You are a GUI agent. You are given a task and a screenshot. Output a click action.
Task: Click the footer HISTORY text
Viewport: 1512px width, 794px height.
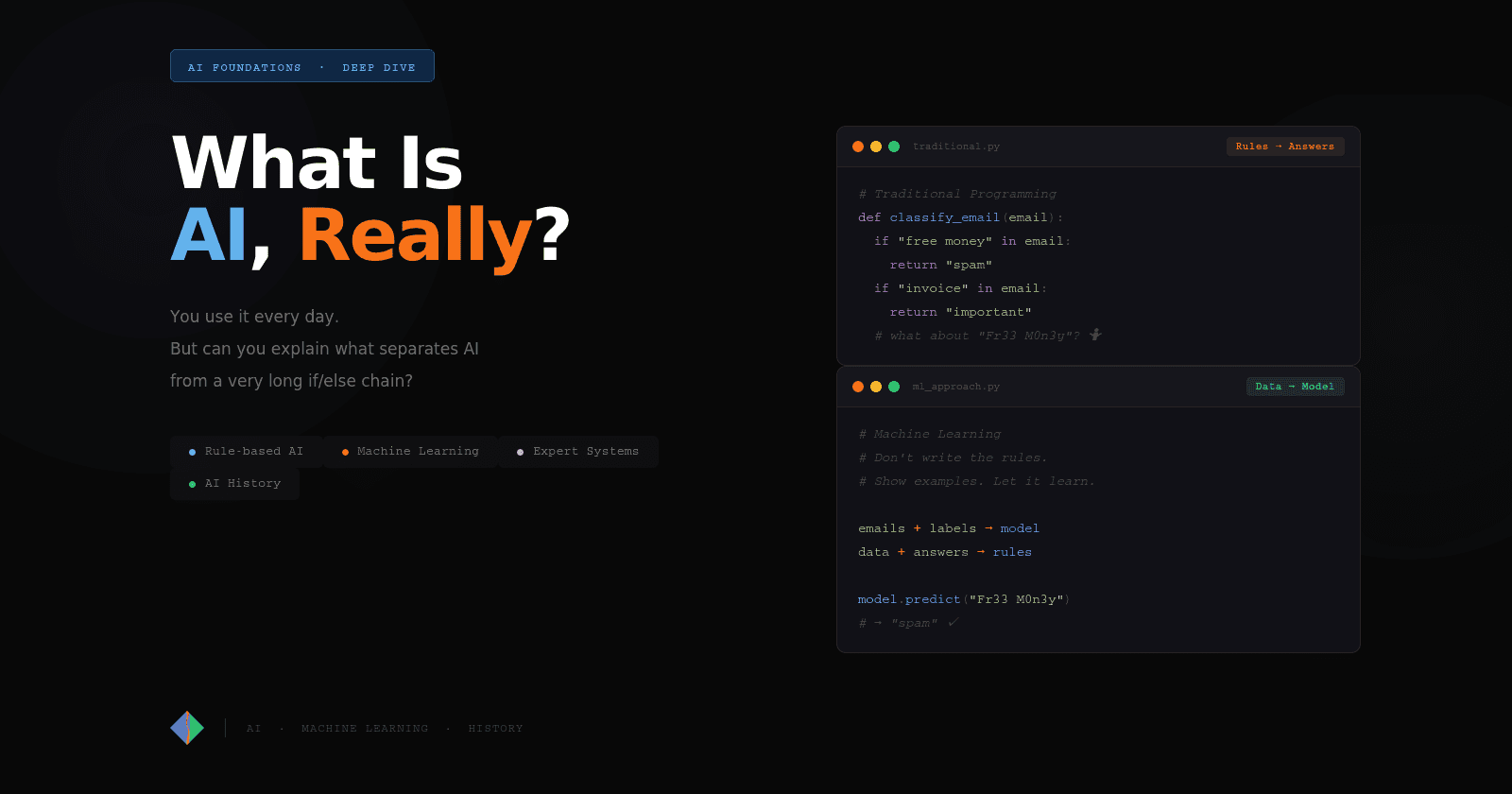495,729
